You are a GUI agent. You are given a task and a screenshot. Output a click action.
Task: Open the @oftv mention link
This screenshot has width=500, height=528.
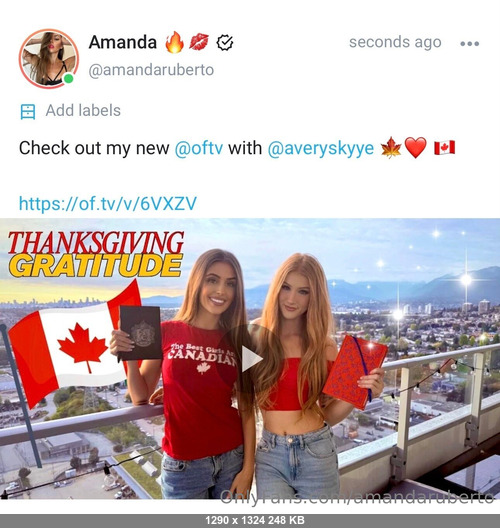coord(199,148)
